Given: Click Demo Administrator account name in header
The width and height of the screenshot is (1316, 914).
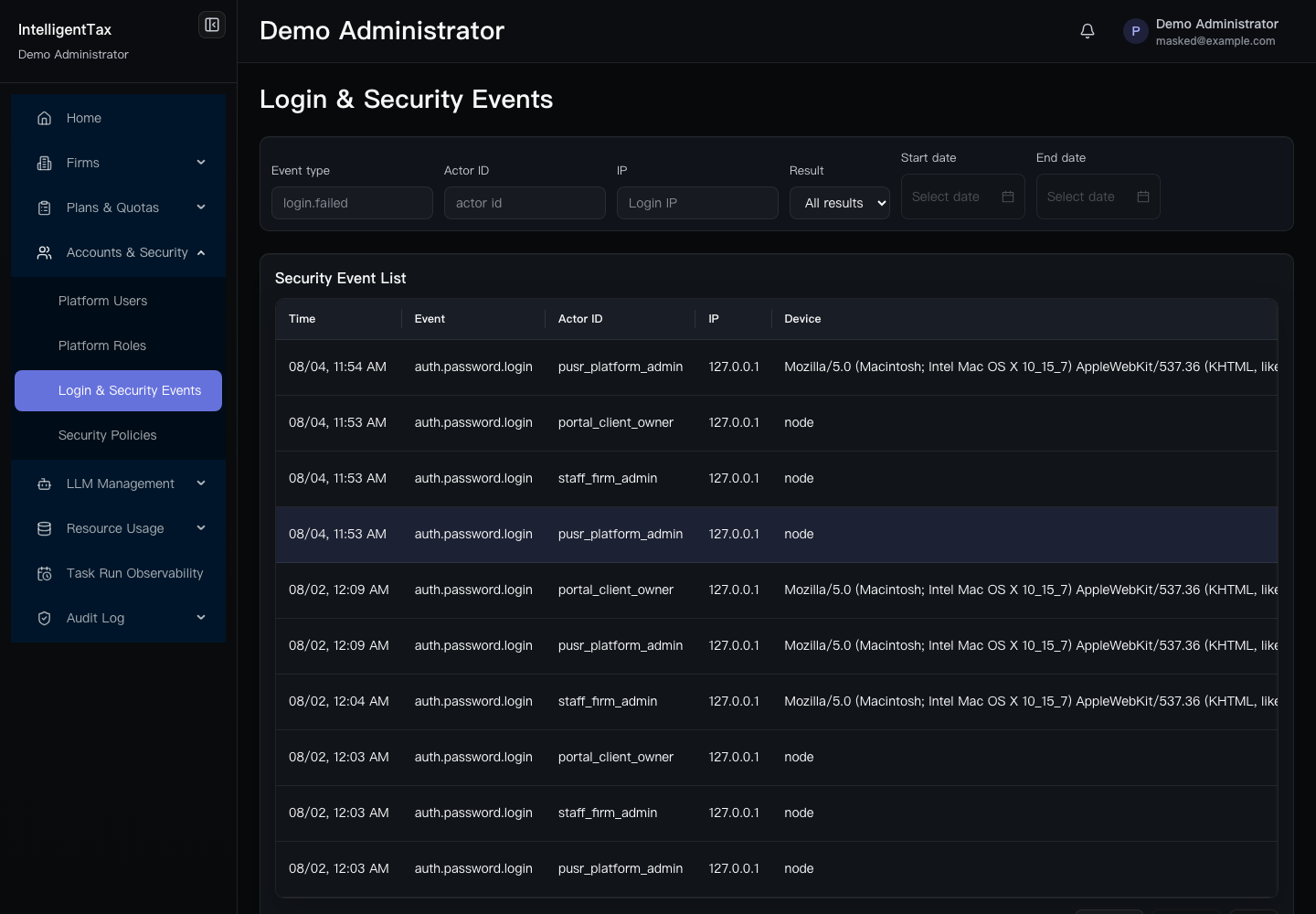Looking at the screenshot, I should click(x=1217, y=24).
